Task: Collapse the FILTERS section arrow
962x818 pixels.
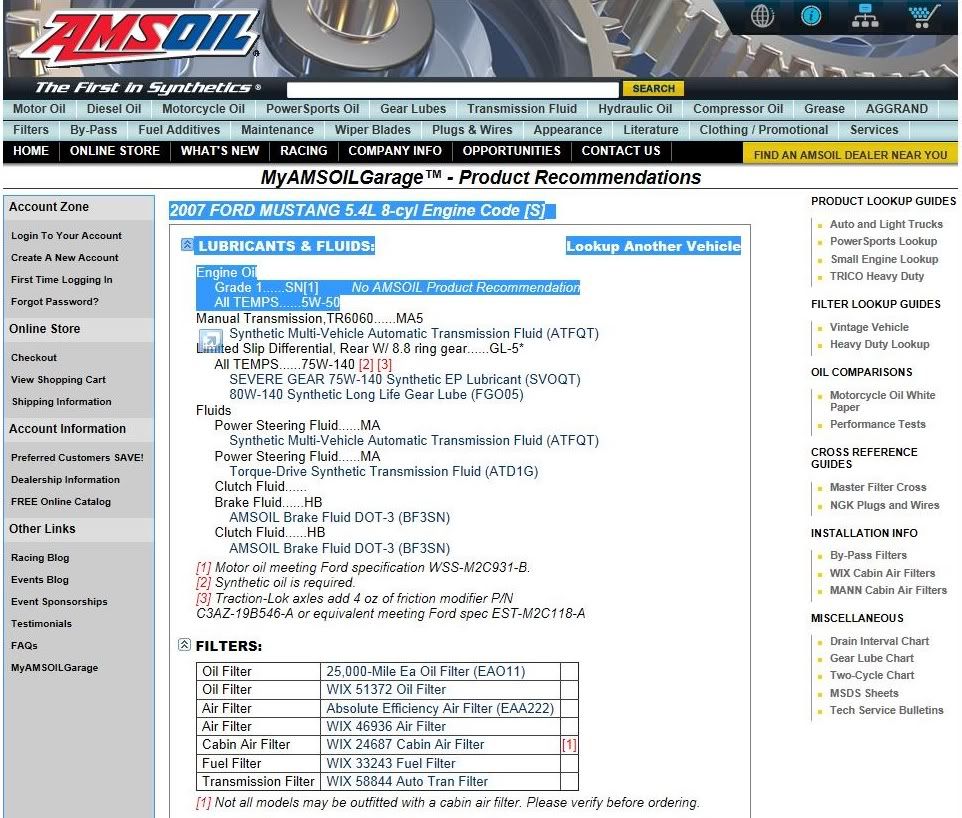Action: tap(184, 644)
